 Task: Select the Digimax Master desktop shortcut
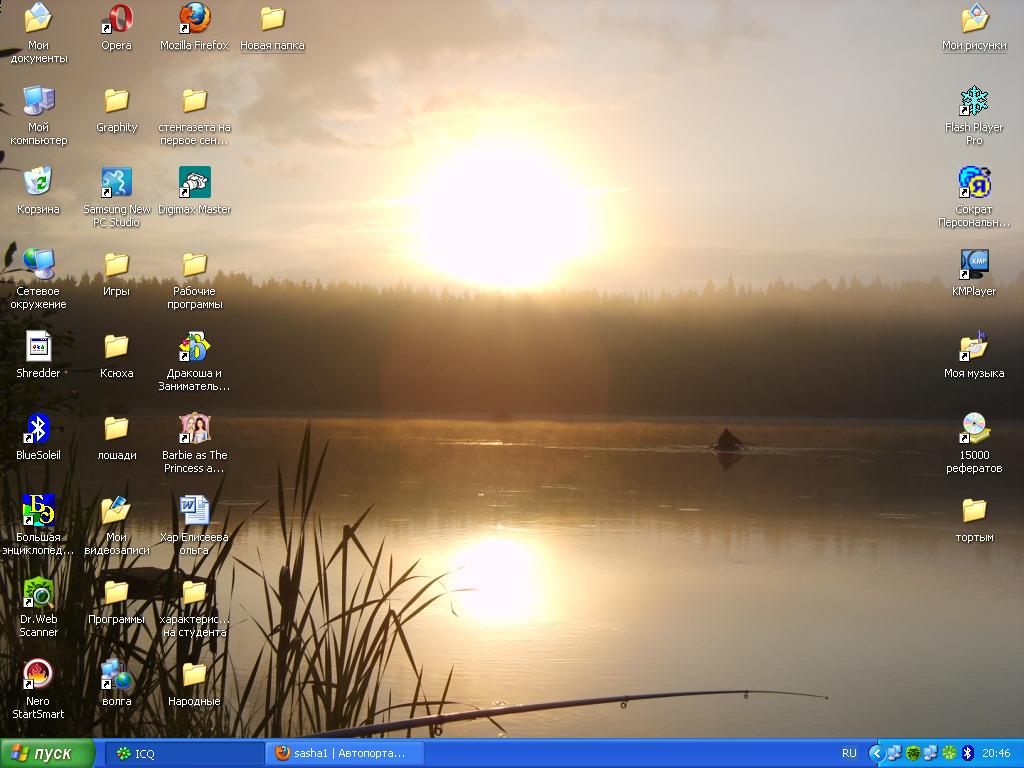194,183
